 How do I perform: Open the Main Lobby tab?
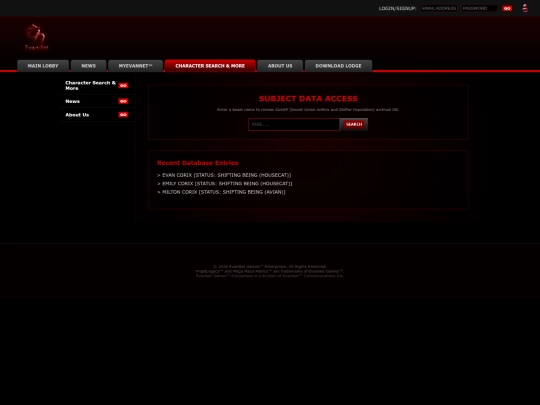pyautogui.click(x=43, y=66)
